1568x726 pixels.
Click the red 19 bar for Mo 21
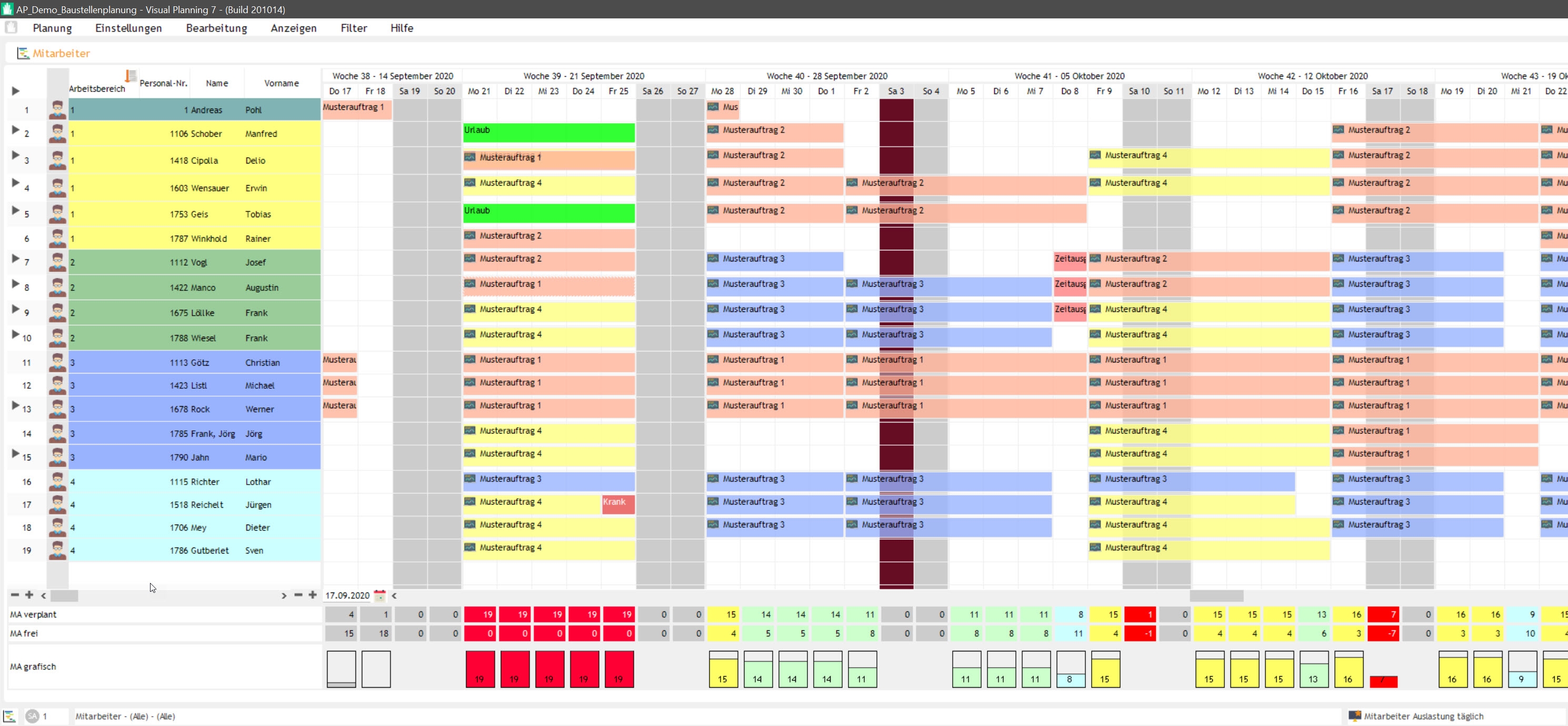tap(480, 669)
